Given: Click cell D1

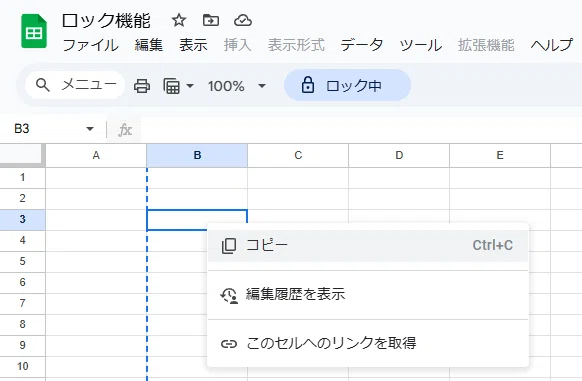Looking at the screenshot, I should click(x=399, y=178).
